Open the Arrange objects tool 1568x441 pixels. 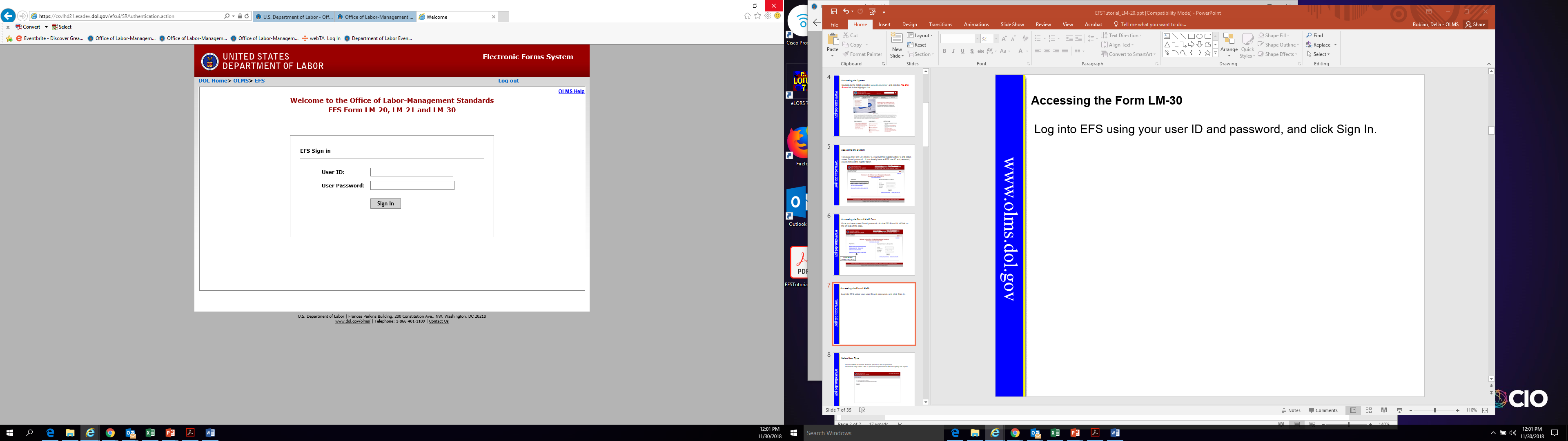[x=1228, y=44]
